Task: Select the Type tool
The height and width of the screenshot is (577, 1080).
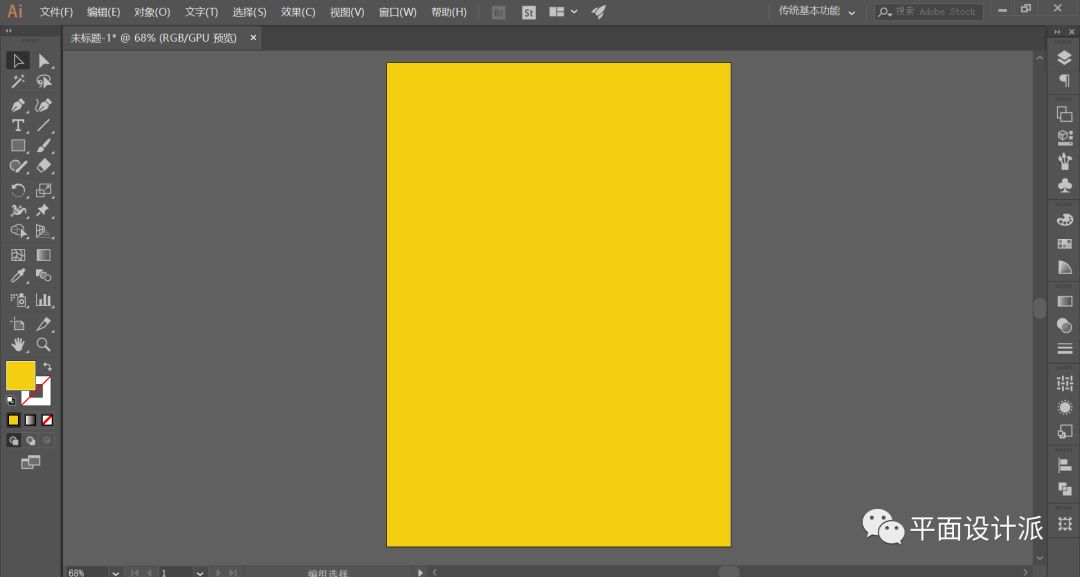Action: [18, 126]
